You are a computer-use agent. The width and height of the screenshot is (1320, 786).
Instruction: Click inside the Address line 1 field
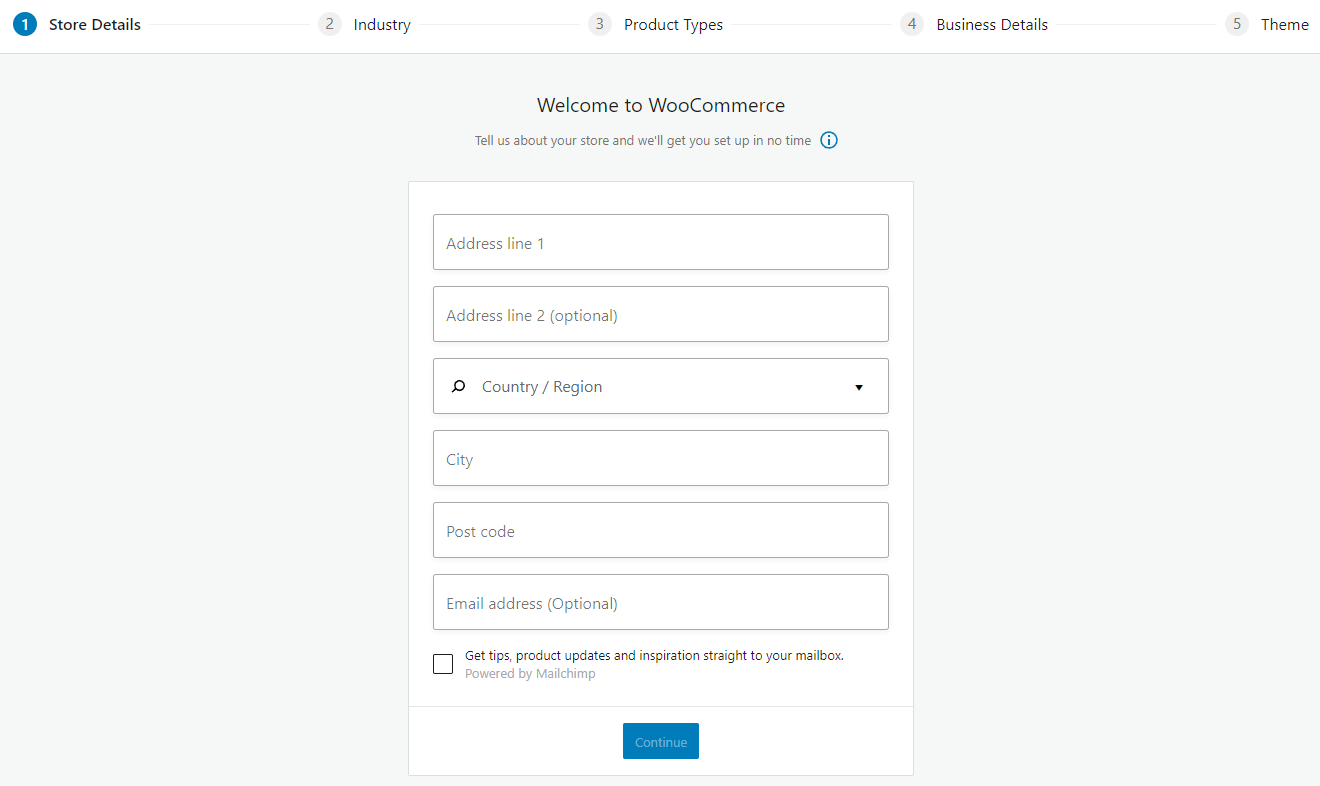[x=660, y=242]
